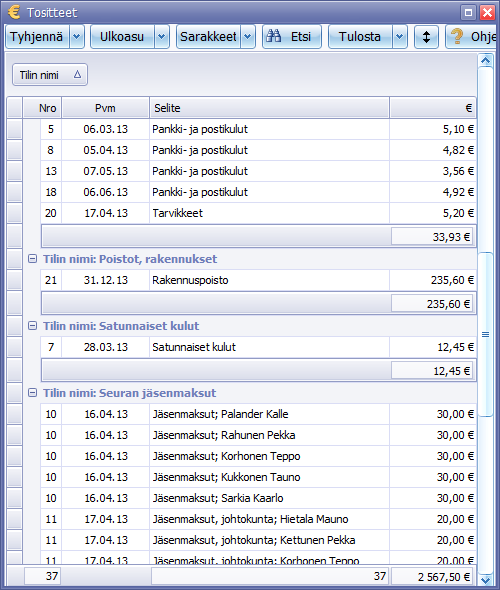Image resolution: width=500 pixels, height=590 pixels.
Task: Maximize the Tositteet window
Action: point(468,12)
